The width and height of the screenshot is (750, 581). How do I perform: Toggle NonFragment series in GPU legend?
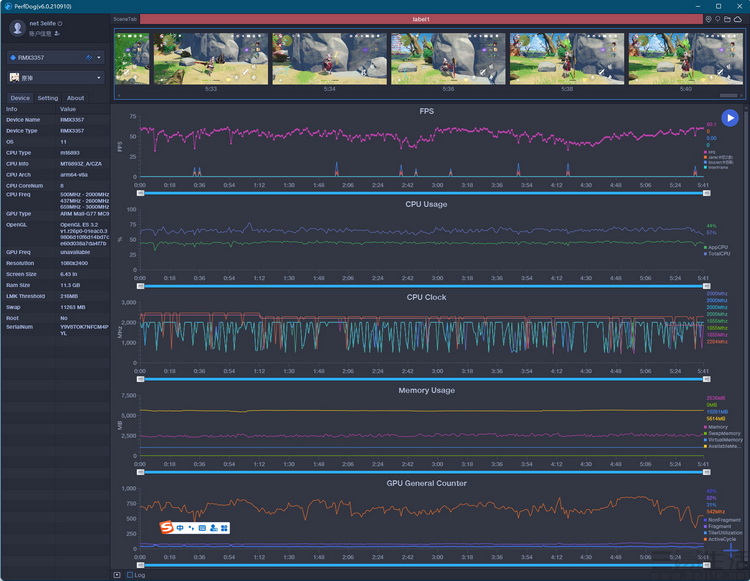722,520
